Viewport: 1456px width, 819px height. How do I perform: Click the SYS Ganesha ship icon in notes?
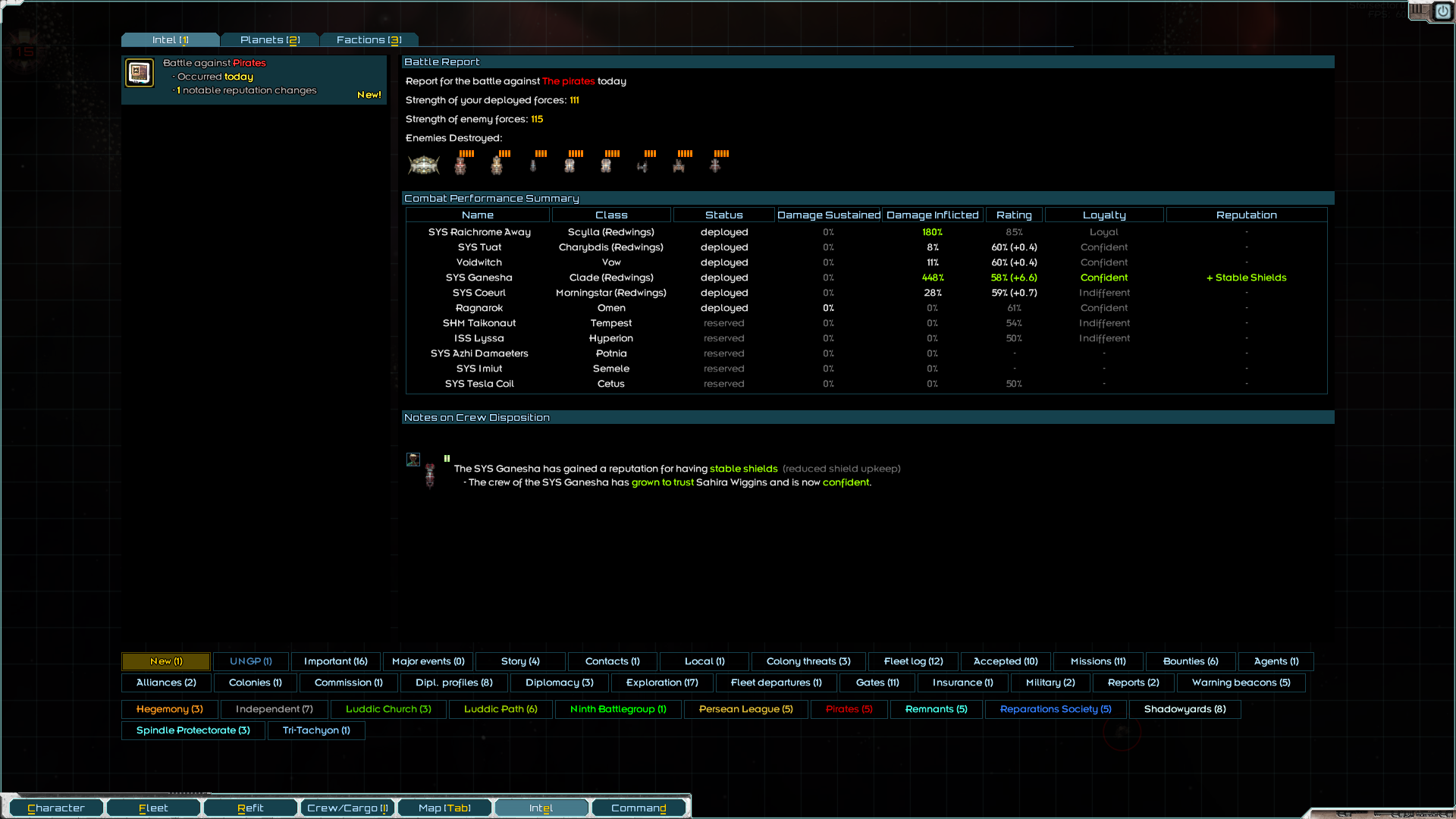(430, 475)
